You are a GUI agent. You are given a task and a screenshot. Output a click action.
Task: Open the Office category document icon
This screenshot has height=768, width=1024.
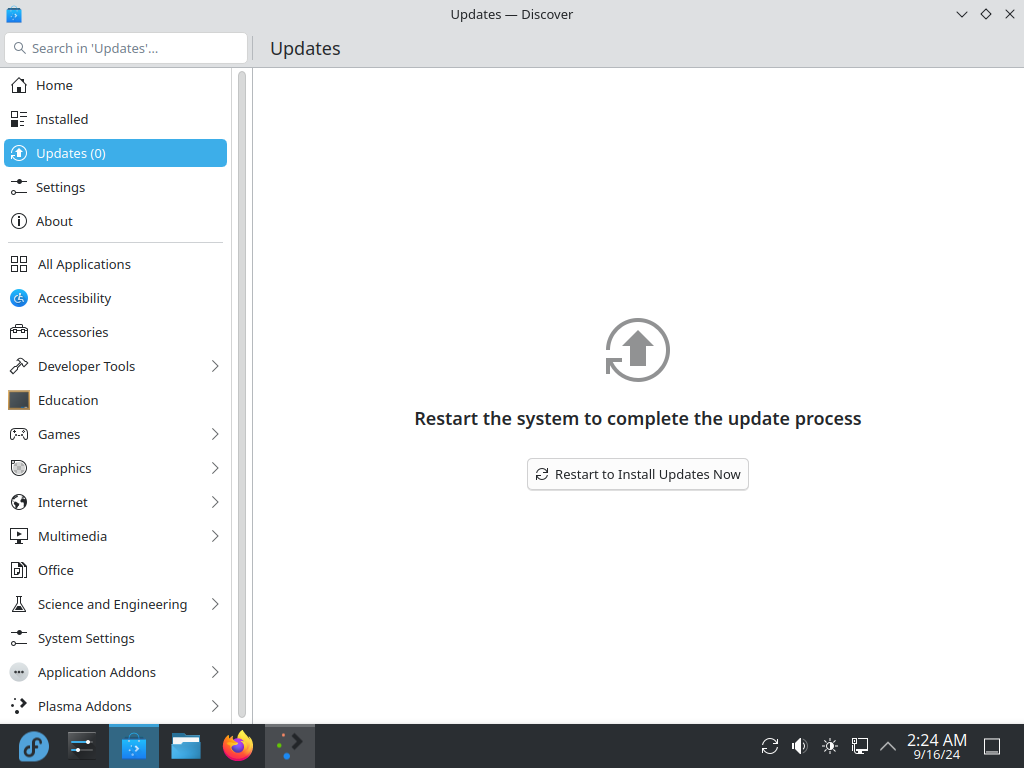tap(19, 570)
